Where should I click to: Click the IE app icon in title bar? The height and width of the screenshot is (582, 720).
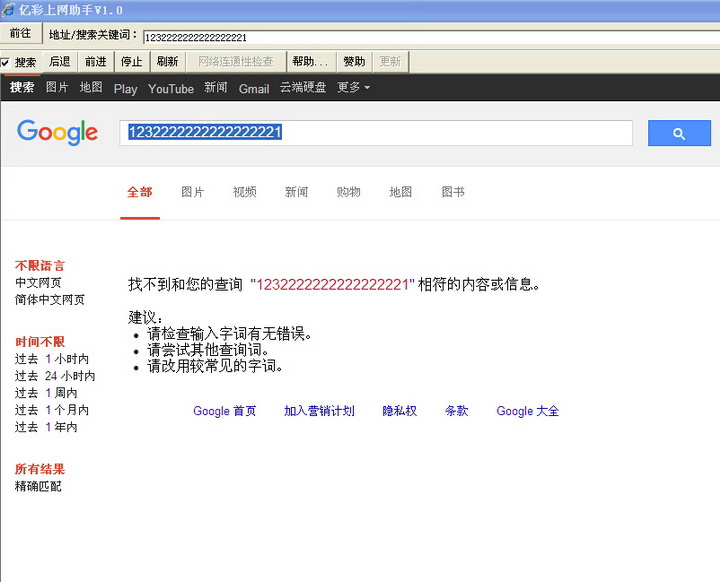coord(8,9)
